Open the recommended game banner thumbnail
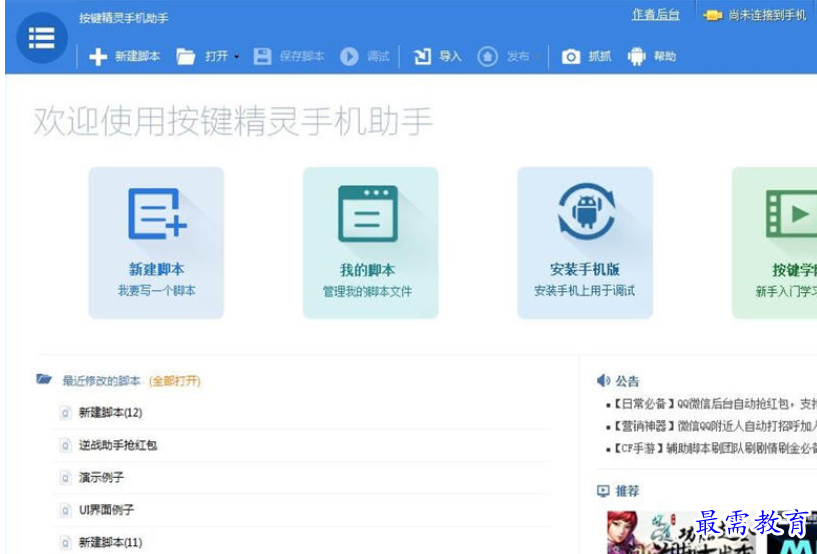 click(x=680, y=532)
